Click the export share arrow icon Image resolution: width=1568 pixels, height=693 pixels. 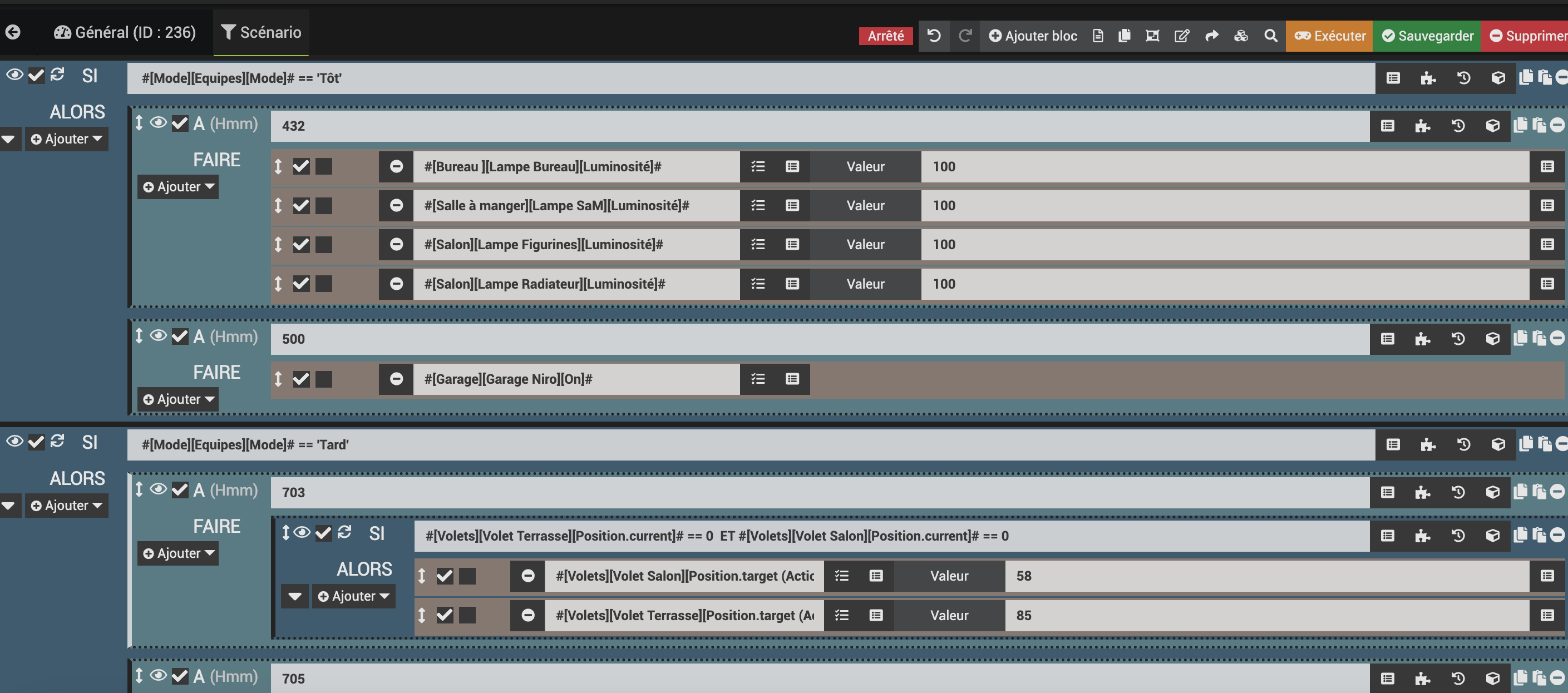click(1211, 36)
